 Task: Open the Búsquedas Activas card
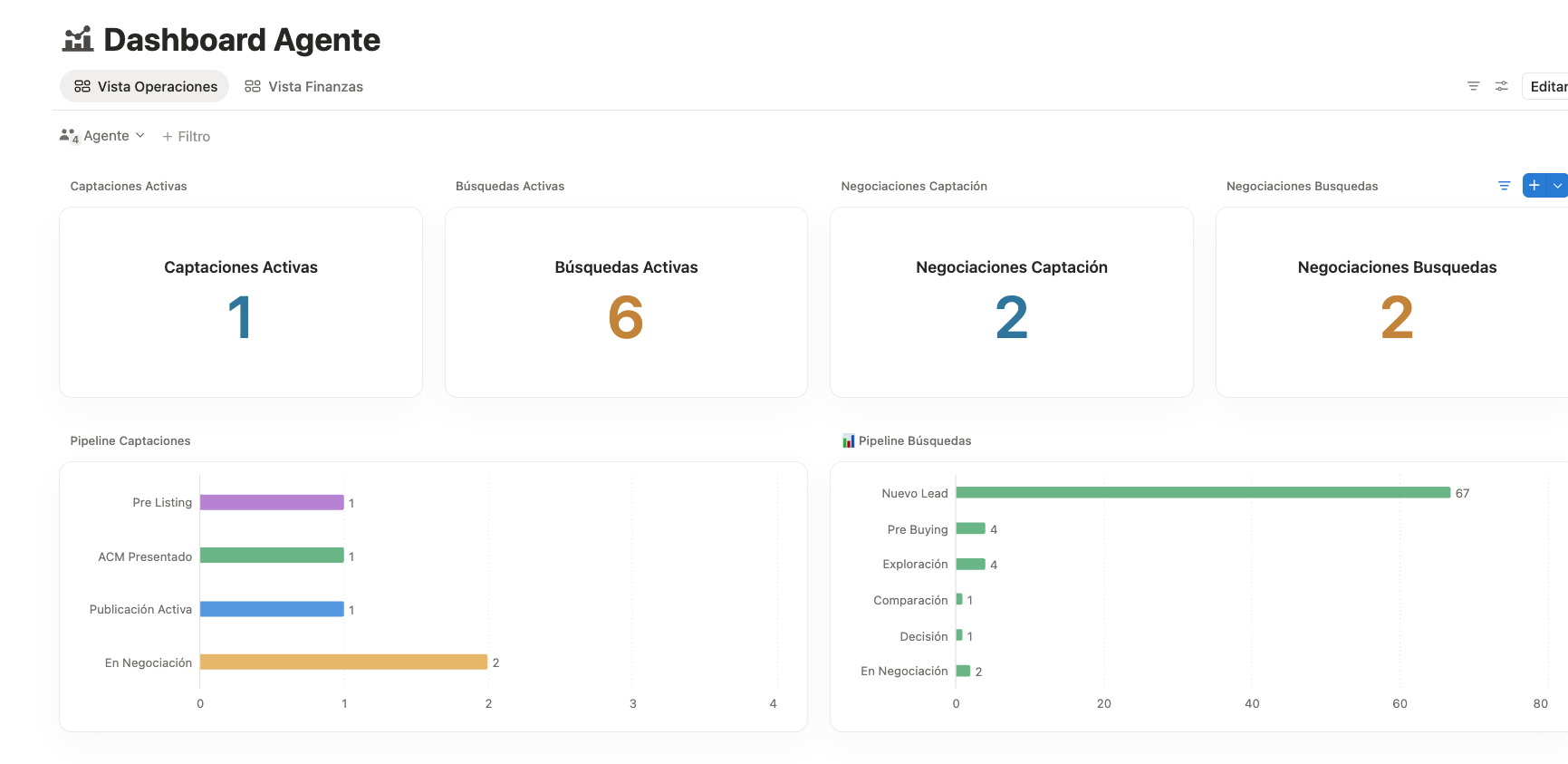click(626, 302)
